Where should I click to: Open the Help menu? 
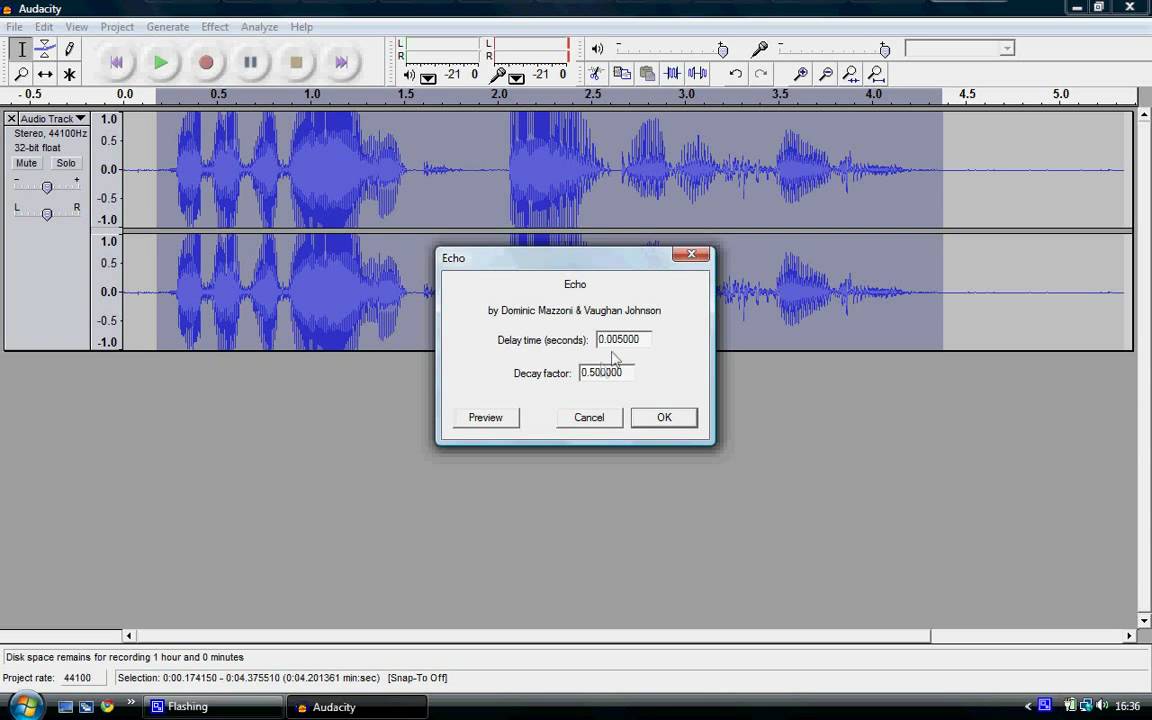(301, 26)
